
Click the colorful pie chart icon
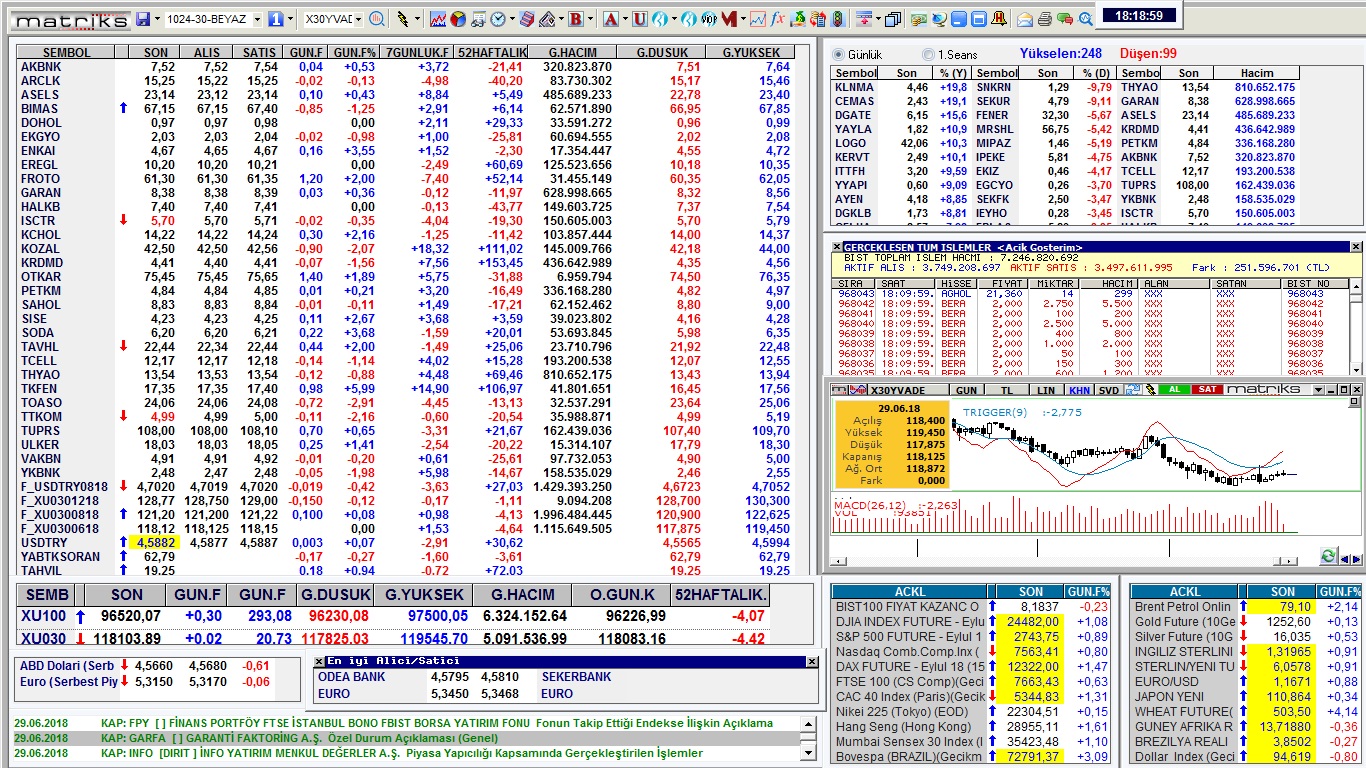(457, 19)
